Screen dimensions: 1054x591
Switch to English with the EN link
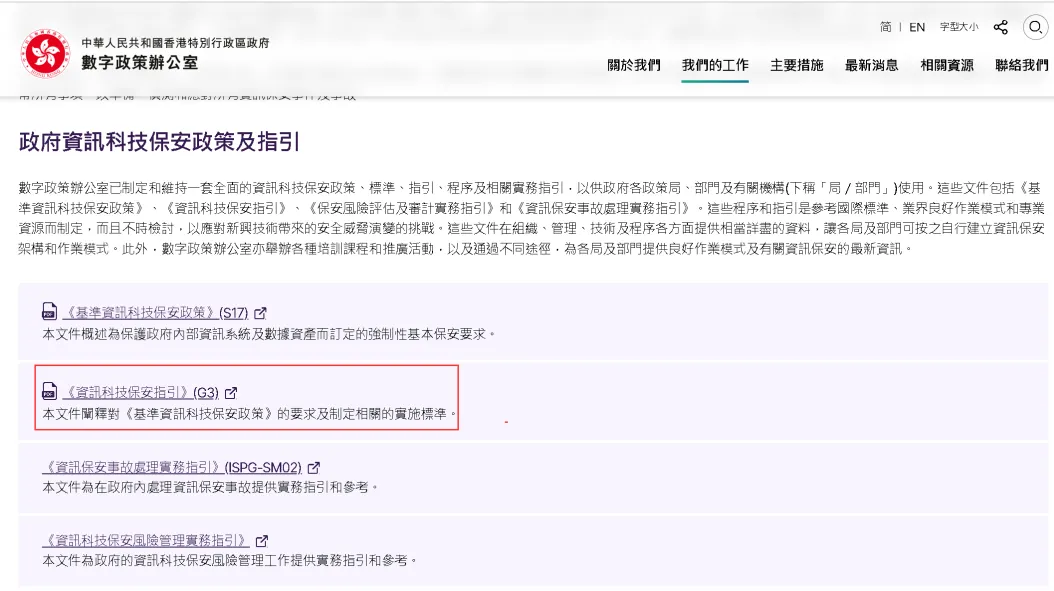coord(917,27)
